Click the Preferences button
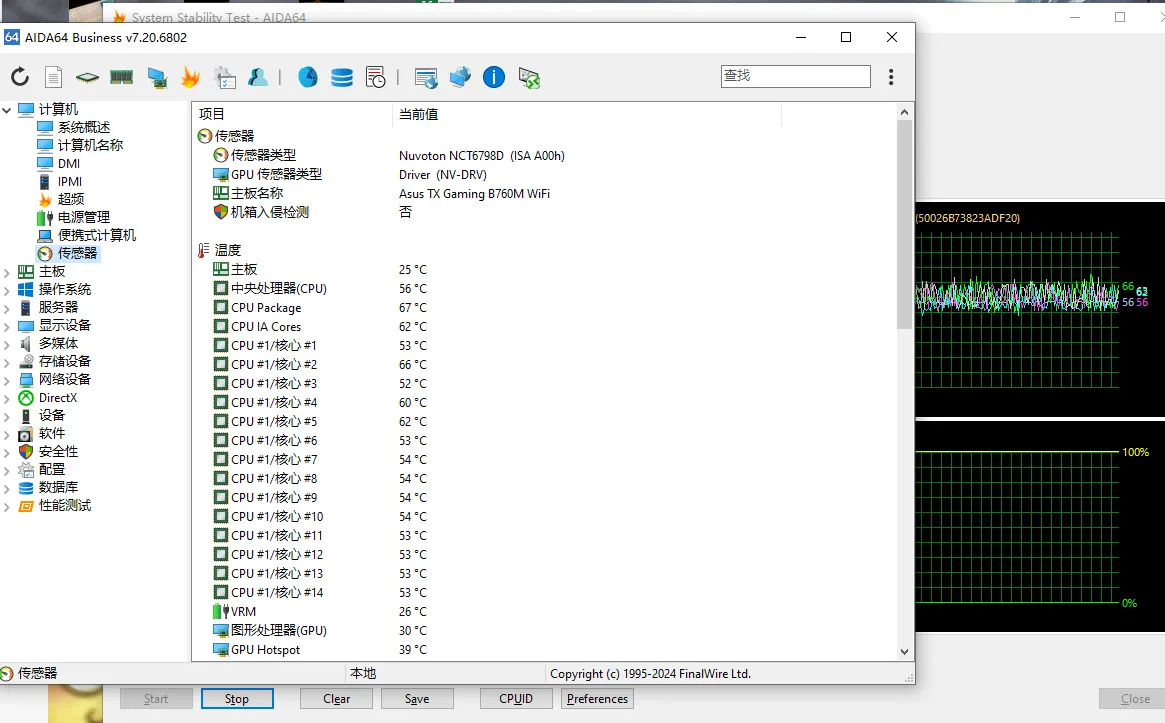This screenshot has height=723, width=1165. pyautogui.click(x=597, y=698)
